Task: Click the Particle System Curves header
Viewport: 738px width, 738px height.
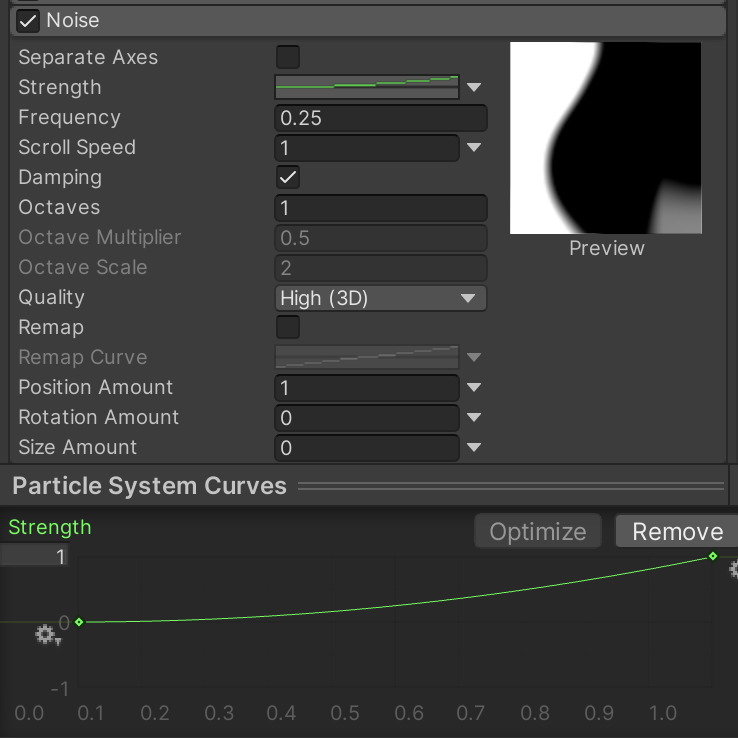Action: click(150, 487)
